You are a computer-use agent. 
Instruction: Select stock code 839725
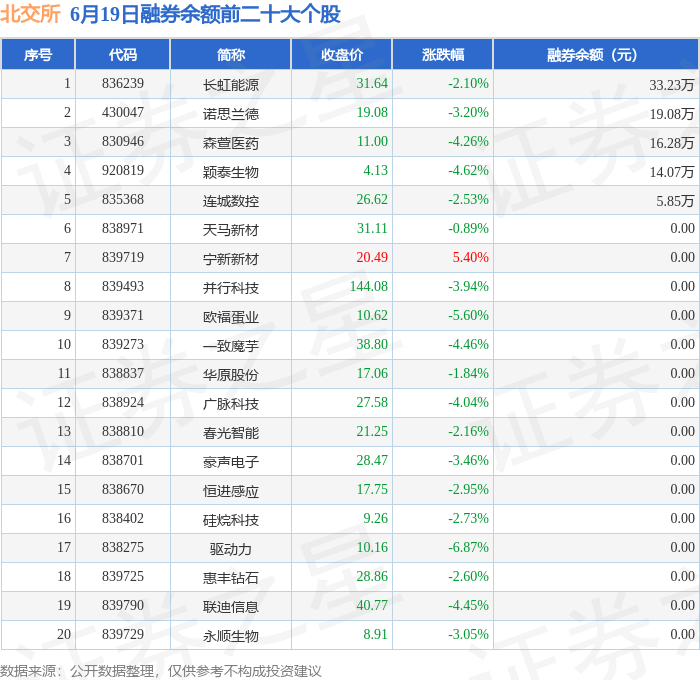(123, 577)
